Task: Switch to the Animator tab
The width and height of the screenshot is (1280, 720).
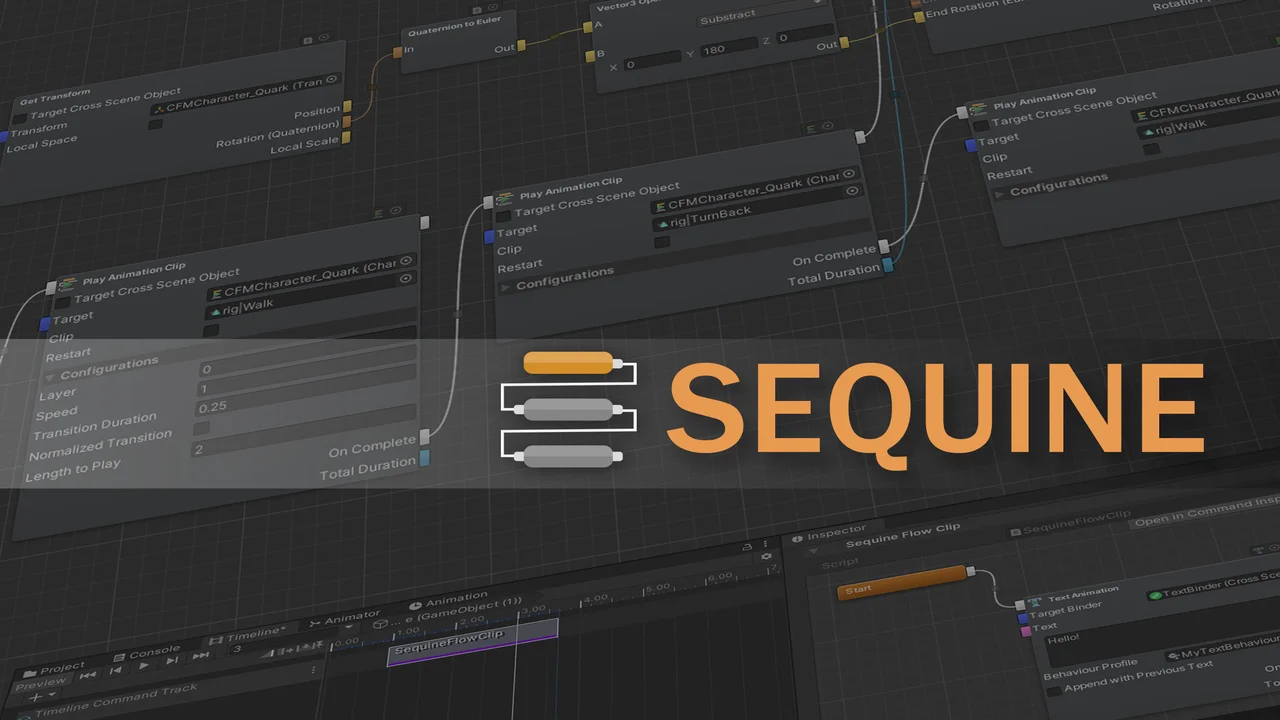Action: tap(345, 616)
